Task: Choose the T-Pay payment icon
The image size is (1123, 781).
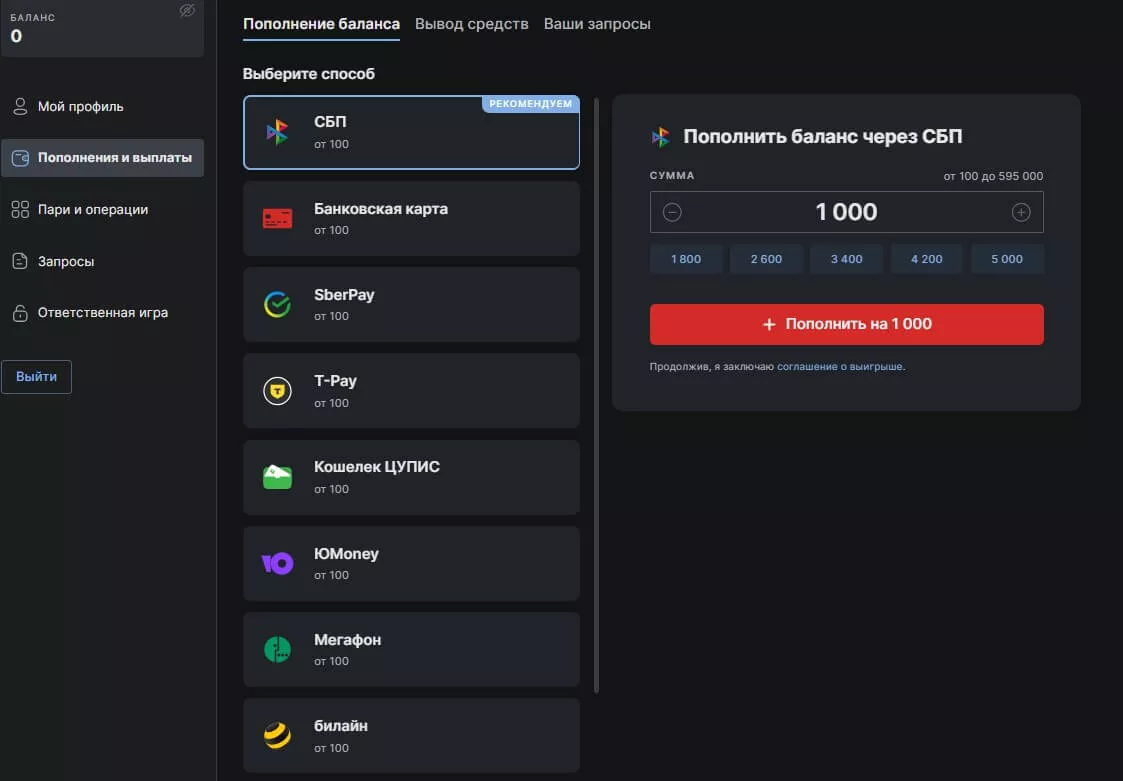Action: pos(277,391)
